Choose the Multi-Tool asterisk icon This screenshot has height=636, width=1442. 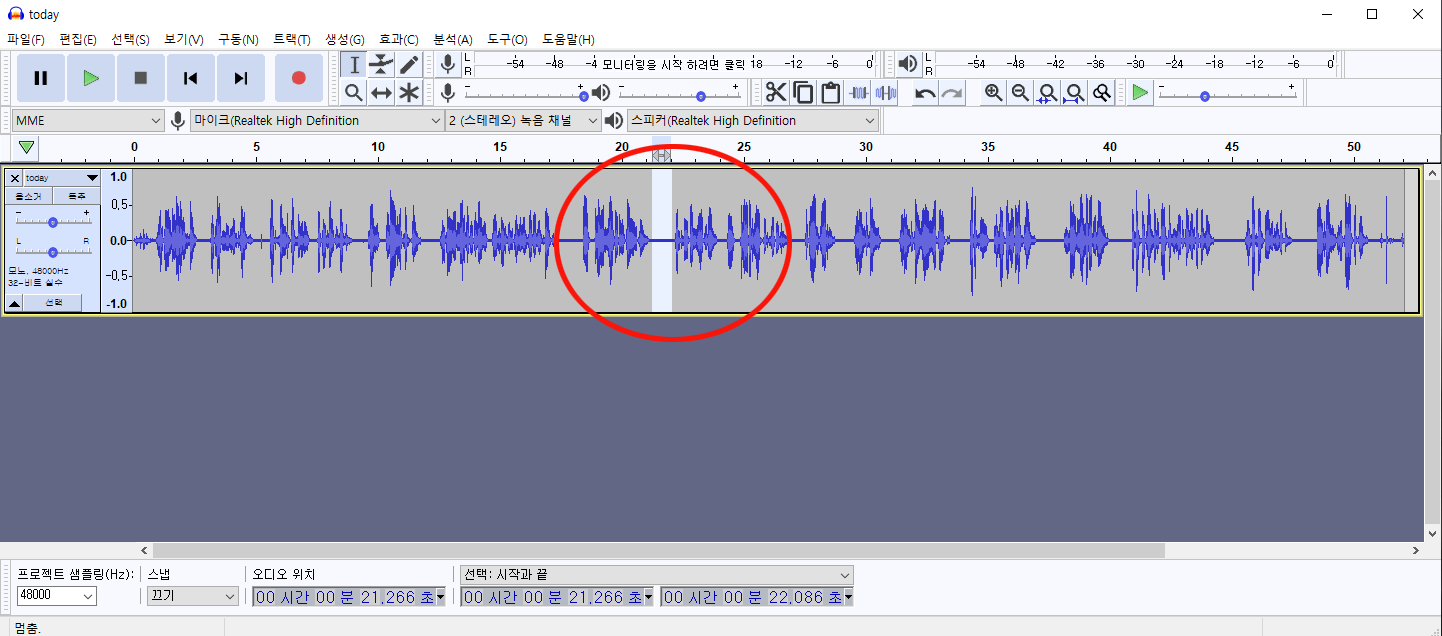[409, 93]
